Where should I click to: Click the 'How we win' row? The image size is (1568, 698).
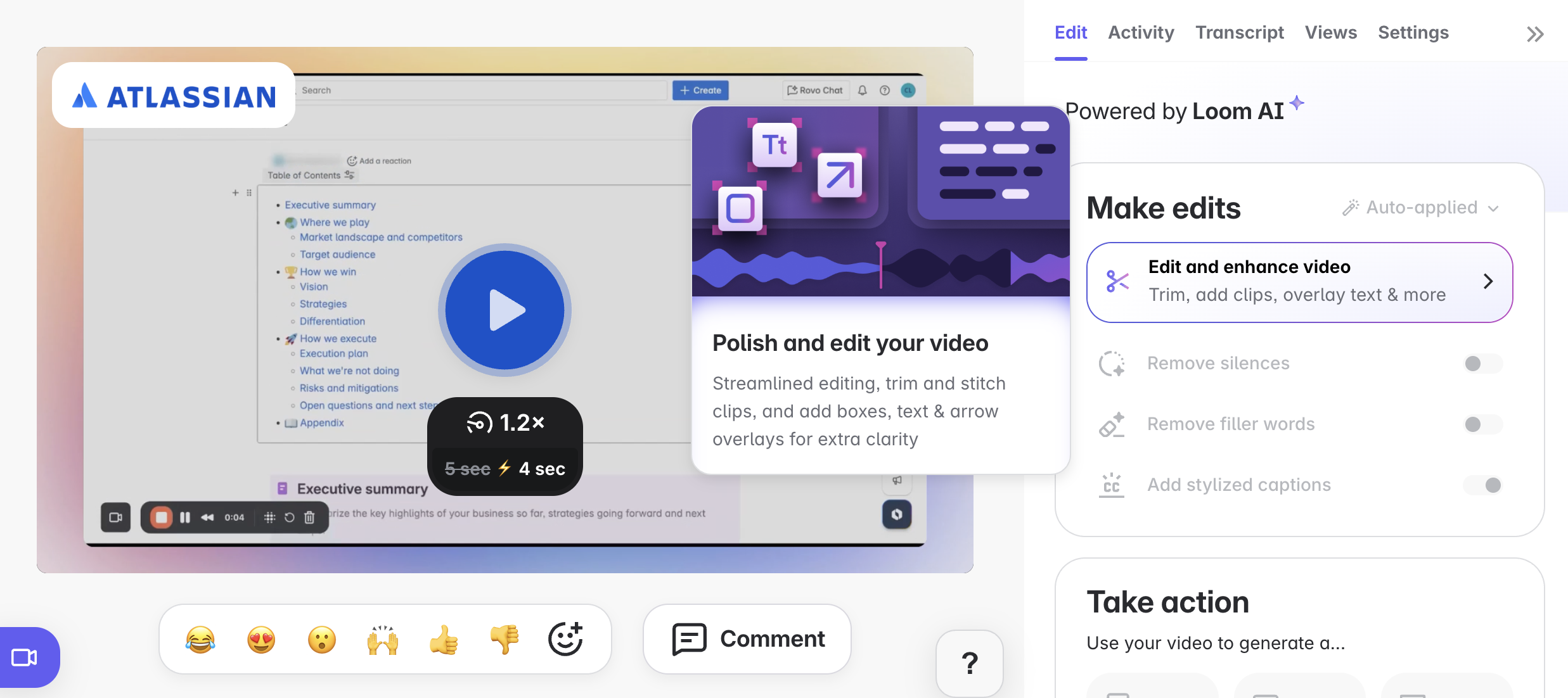point(321,272)
